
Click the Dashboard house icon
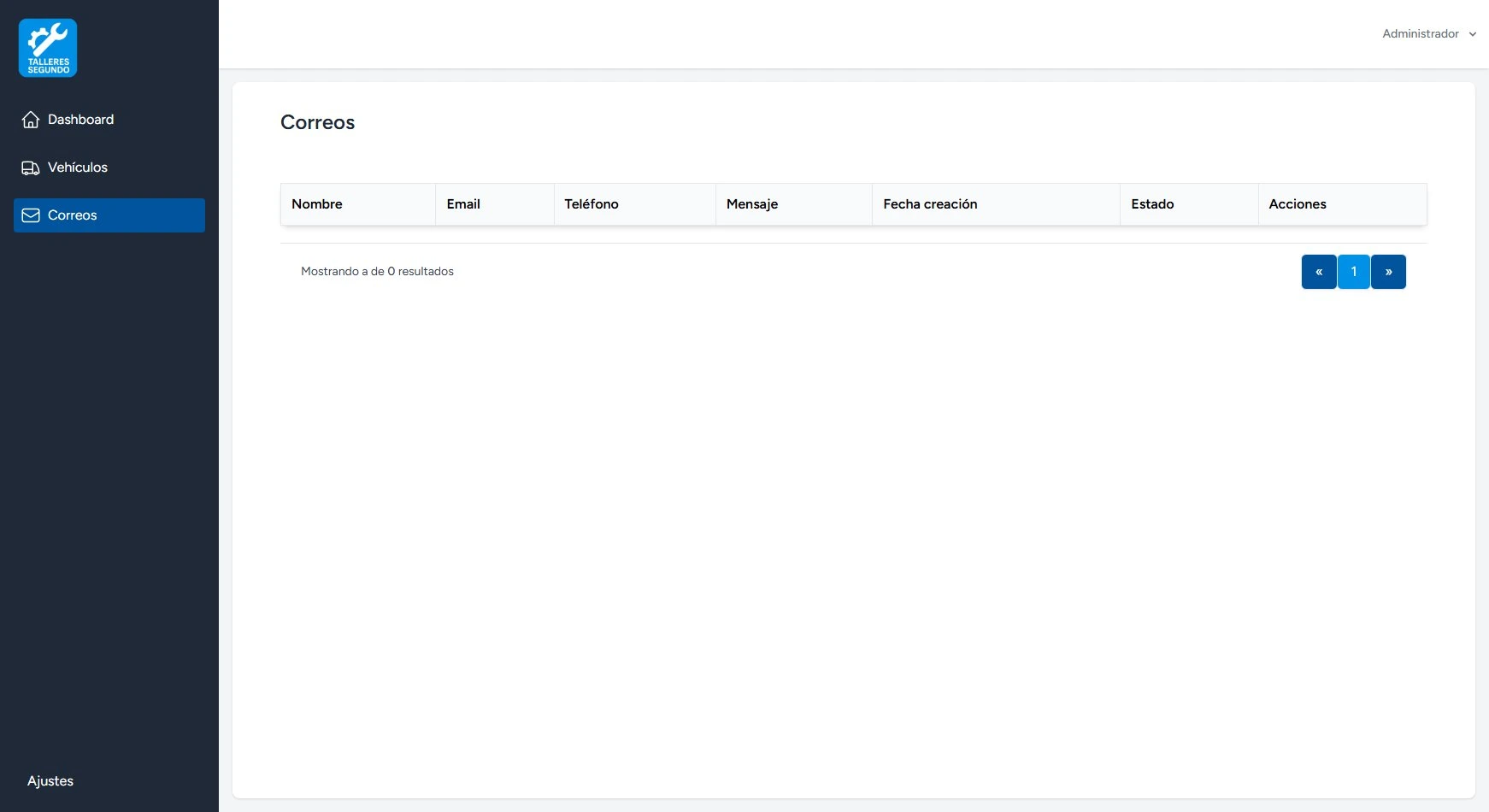31,120
